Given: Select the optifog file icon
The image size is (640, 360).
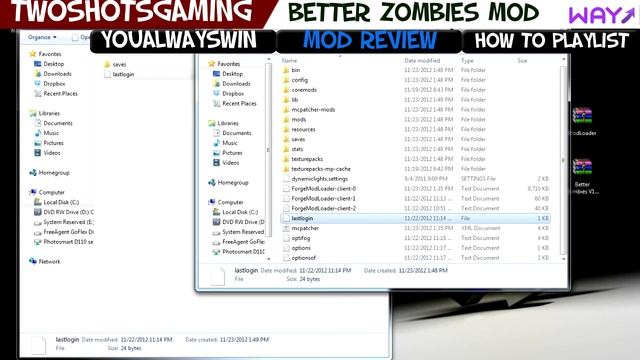Looking at the screenshot, I should click(x=286, y=238).
